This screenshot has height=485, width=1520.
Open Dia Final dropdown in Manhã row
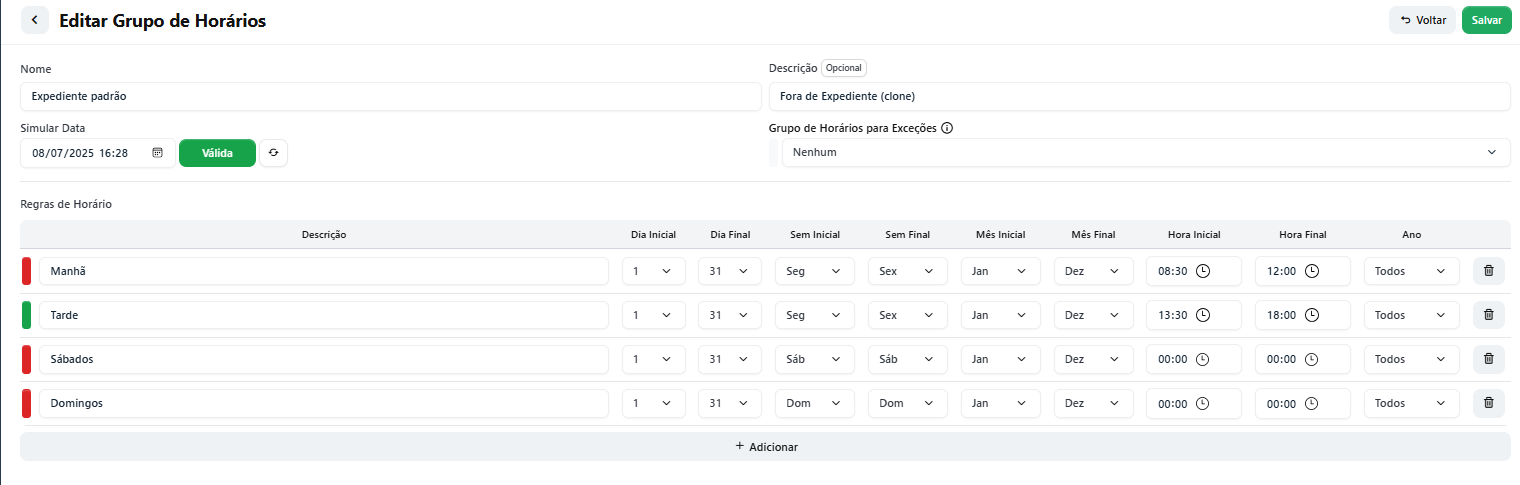730,271
